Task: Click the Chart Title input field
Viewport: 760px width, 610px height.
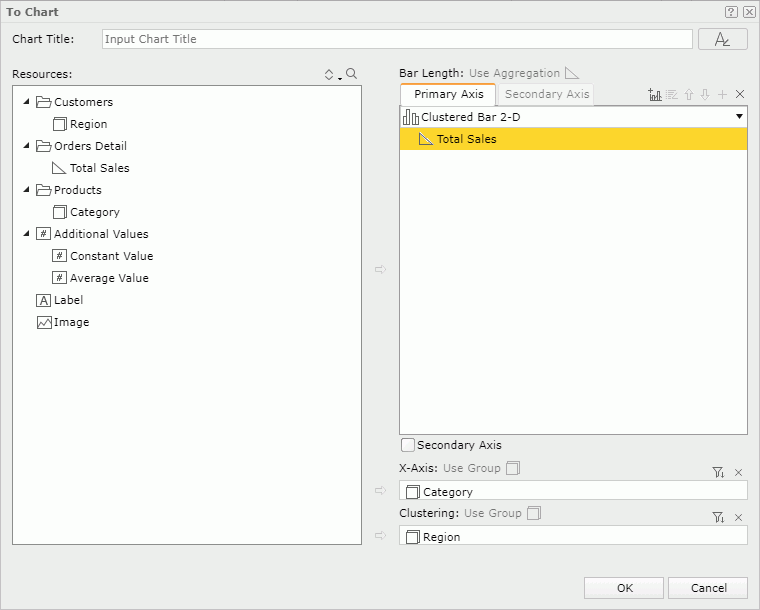Action: (397, 39)
